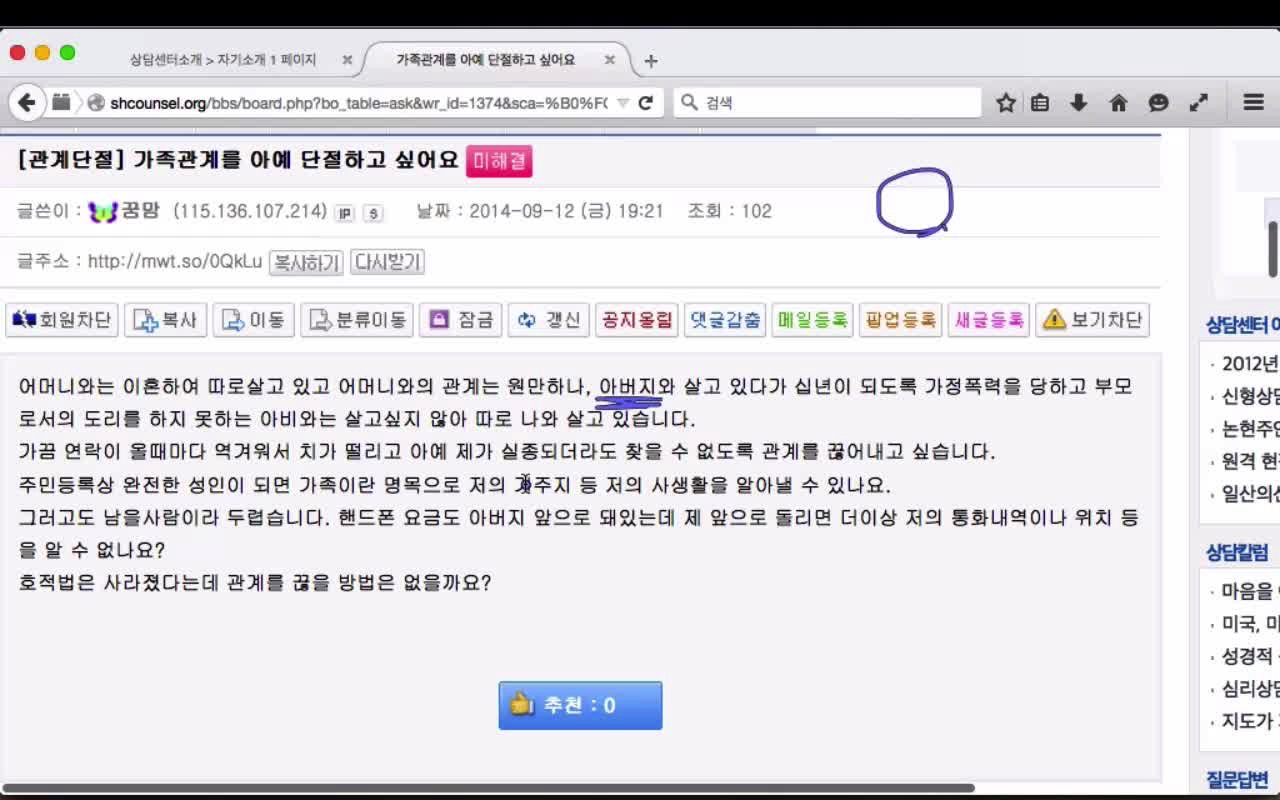Image resolution: width=1280 pixels, height=800 pixels.
Task: Open the hamburger browser menu
Action: (x=1254, y=102)
